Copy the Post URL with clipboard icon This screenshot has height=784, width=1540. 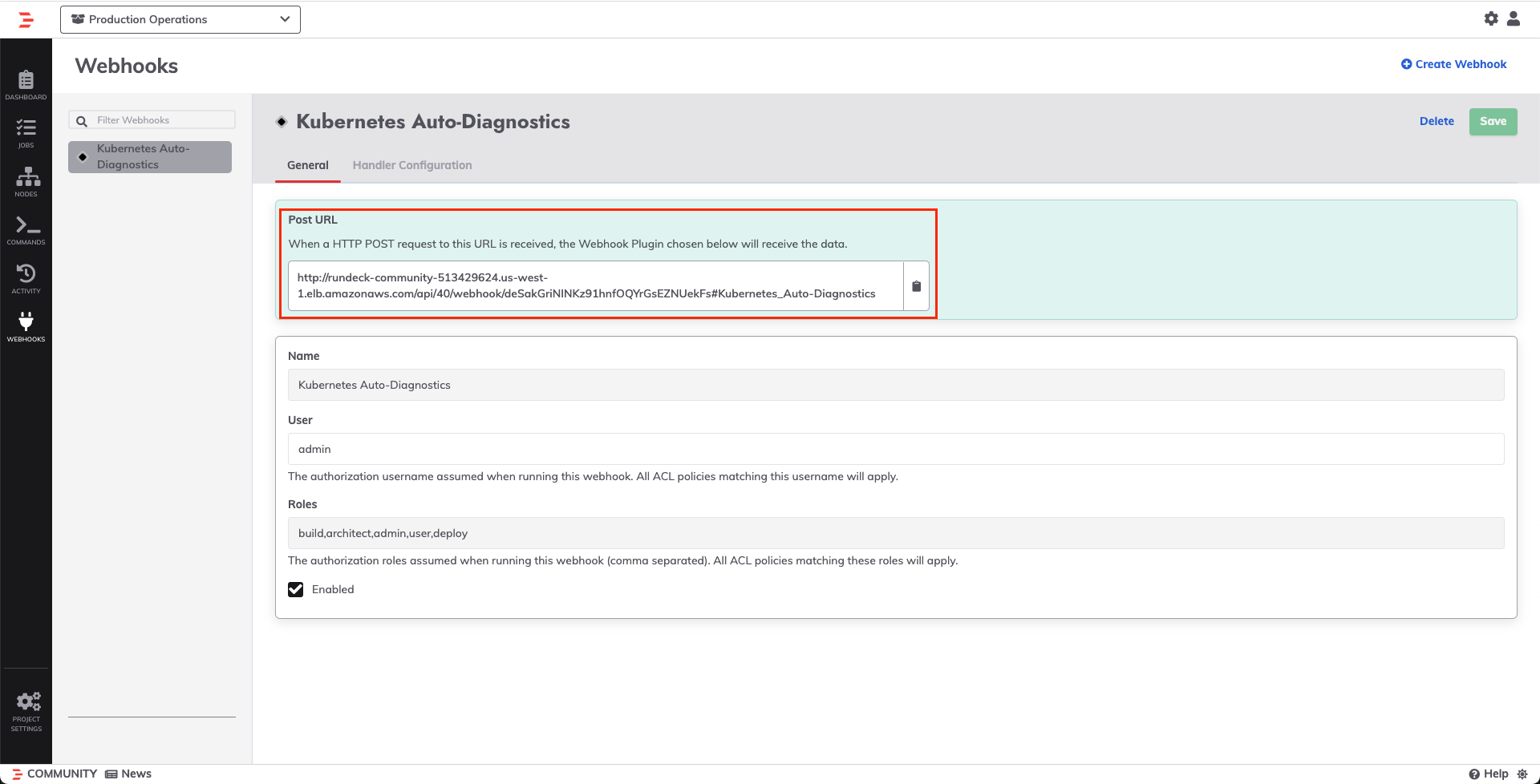[916, 286]
